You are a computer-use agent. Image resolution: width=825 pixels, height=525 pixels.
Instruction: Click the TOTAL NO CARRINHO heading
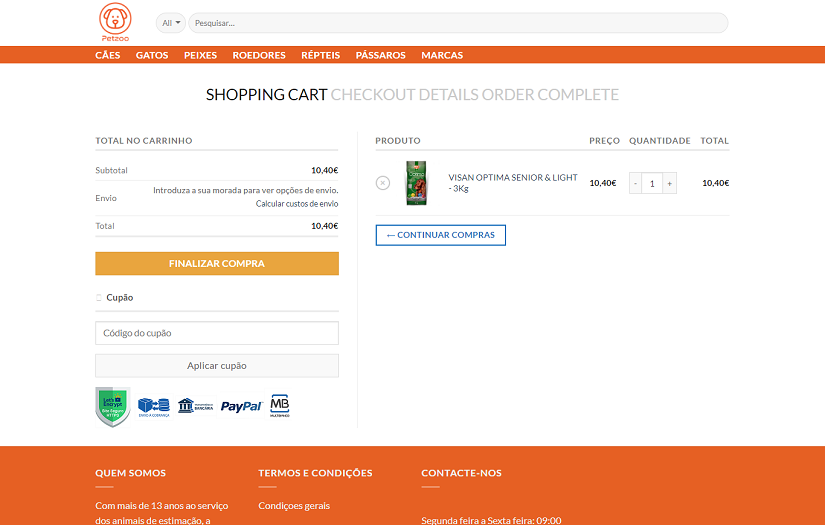144,140
